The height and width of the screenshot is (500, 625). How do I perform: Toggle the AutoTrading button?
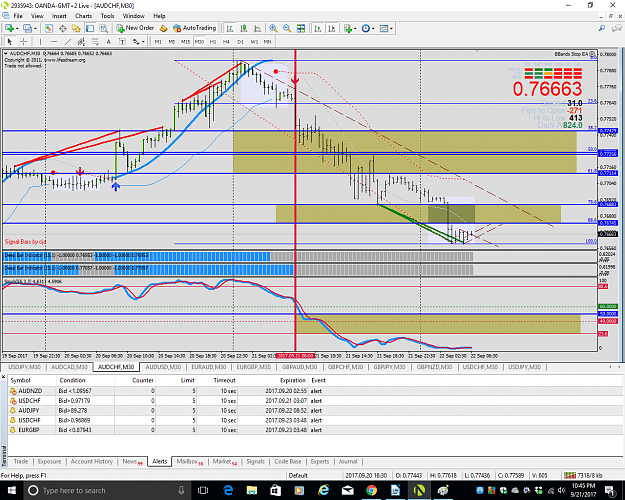(x=195, y=28)
